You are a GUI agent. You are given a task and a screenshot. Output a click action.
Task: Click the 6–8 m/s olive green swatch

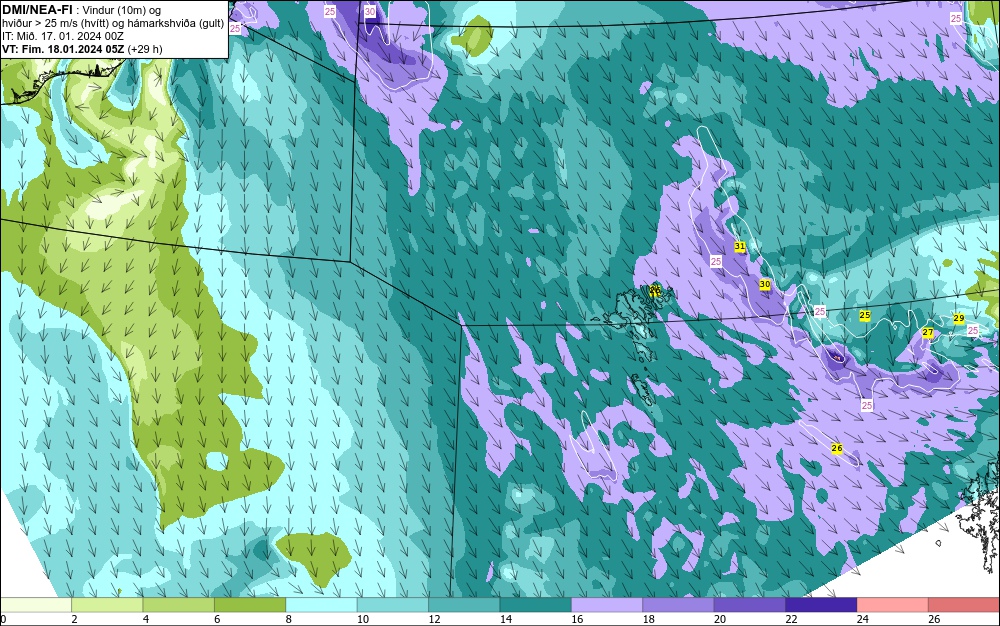click(250, 604)
